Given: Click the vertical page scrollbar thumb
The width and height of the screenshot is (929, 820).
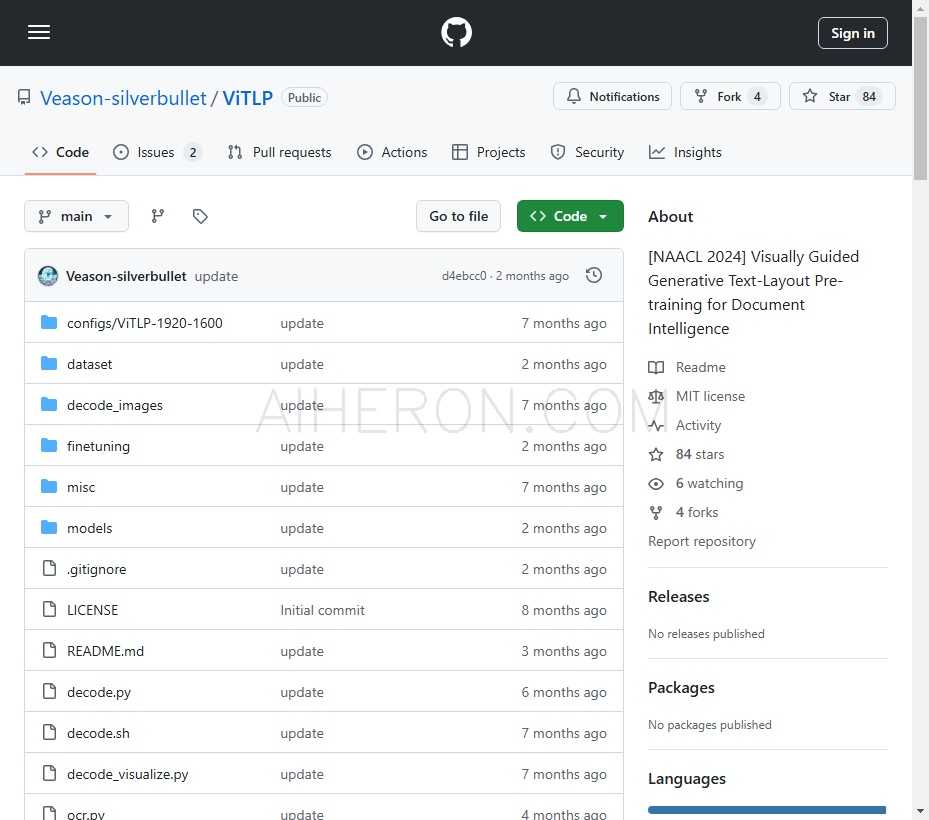Looking at the screenshot, I should (x=920, y=98).
